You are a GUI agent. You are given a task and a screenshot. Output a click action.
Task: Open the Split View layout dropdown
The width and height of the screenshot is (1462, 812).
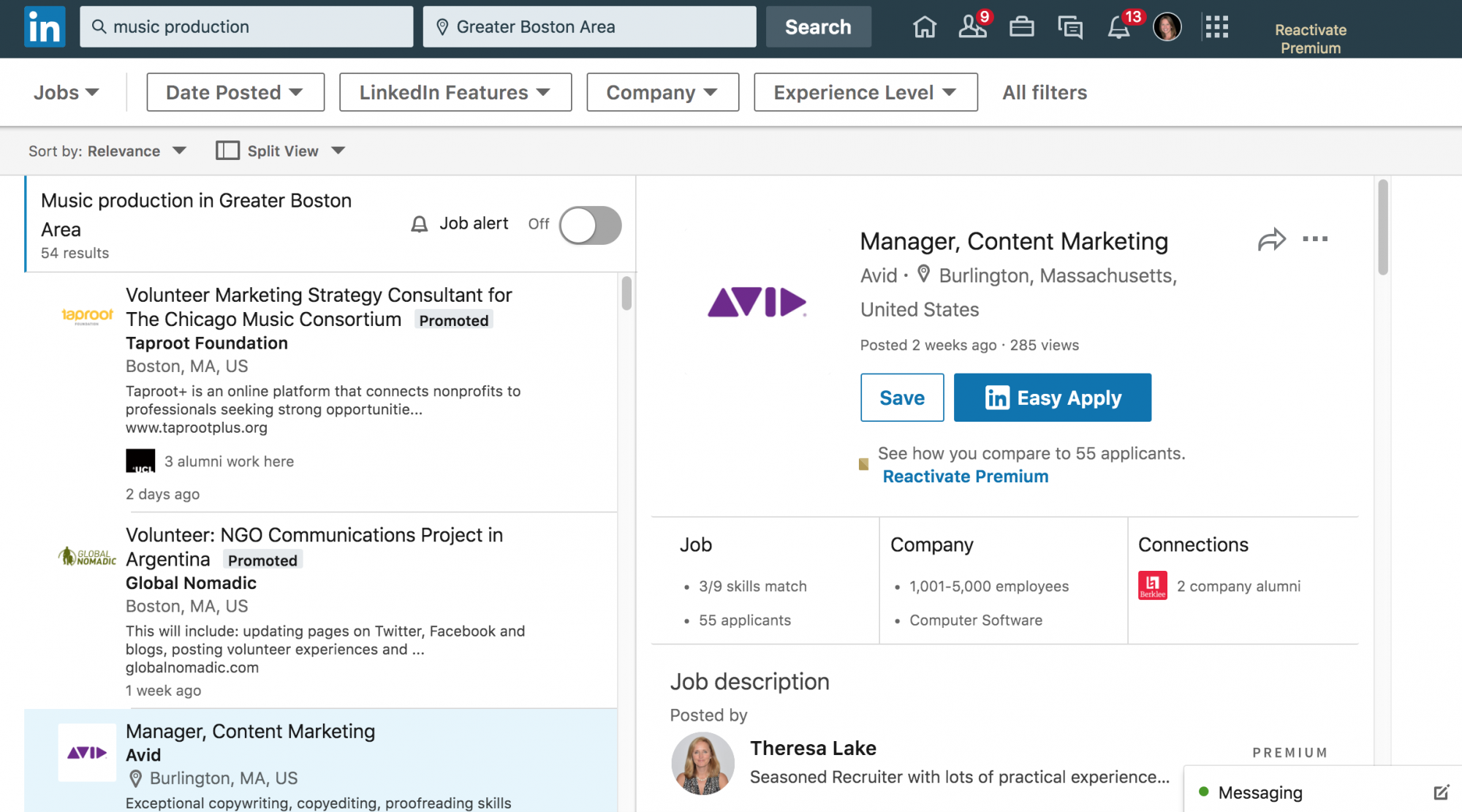tap(281, 151)
